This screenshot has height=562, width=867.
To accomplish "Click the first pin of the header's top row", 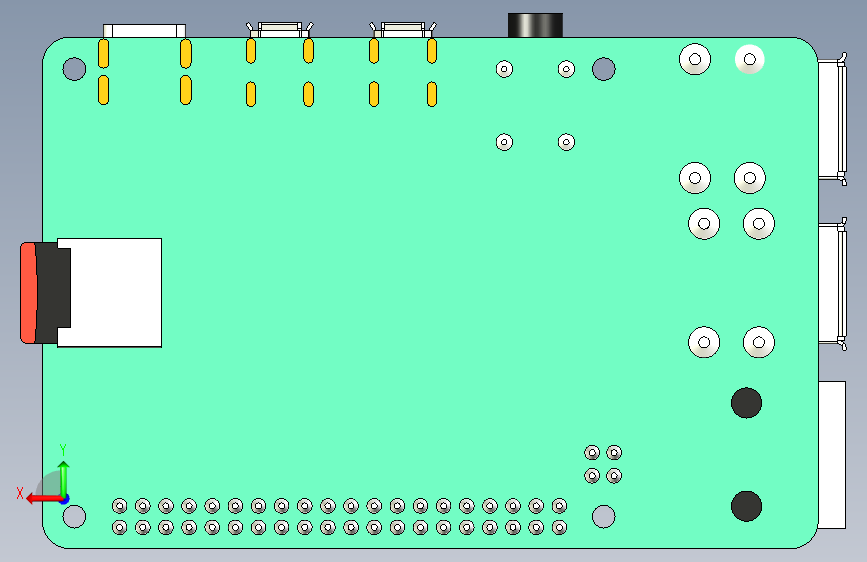I will 119,506.
